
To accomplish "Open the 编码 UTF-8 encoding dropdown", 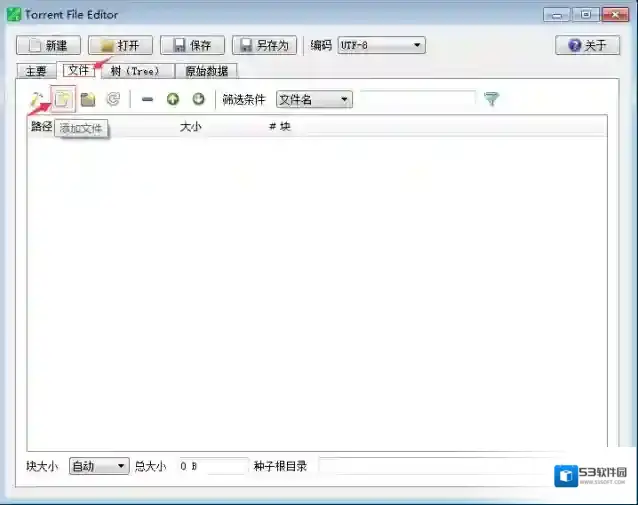I will 382,45.
